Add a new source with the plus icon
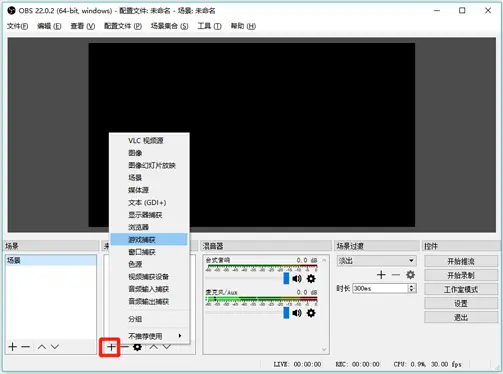The width and height of the screenshot is (503, 374). [x=111, y=347]
